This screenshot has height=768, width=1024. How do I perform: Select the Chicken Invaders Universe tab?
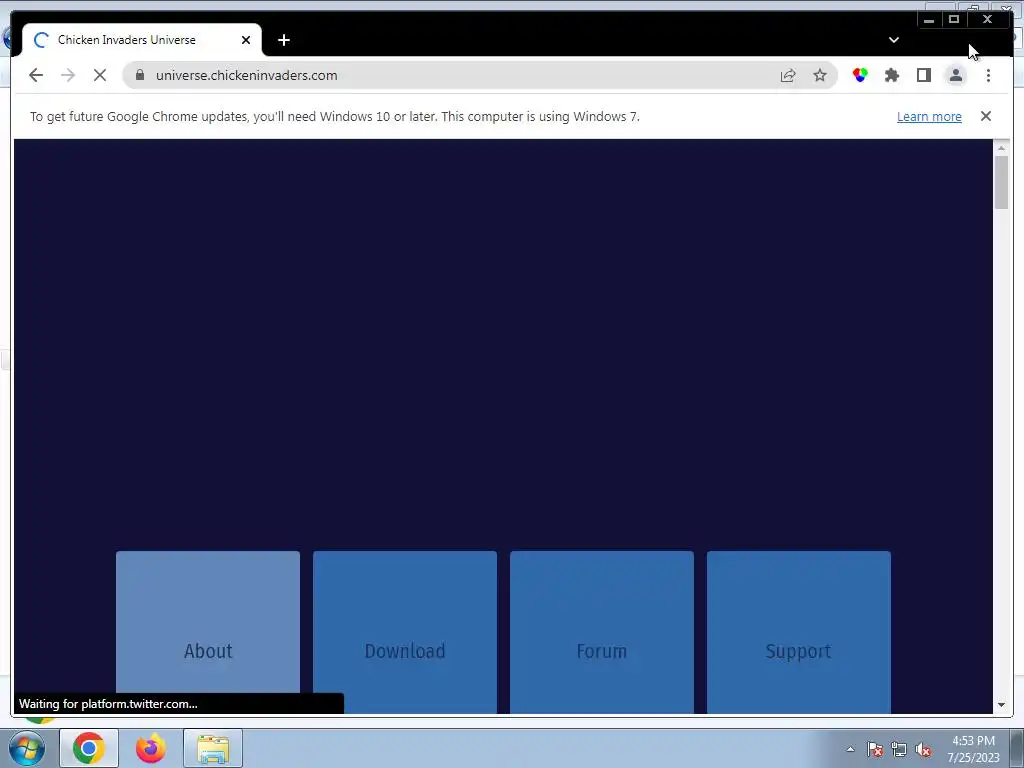142,40
